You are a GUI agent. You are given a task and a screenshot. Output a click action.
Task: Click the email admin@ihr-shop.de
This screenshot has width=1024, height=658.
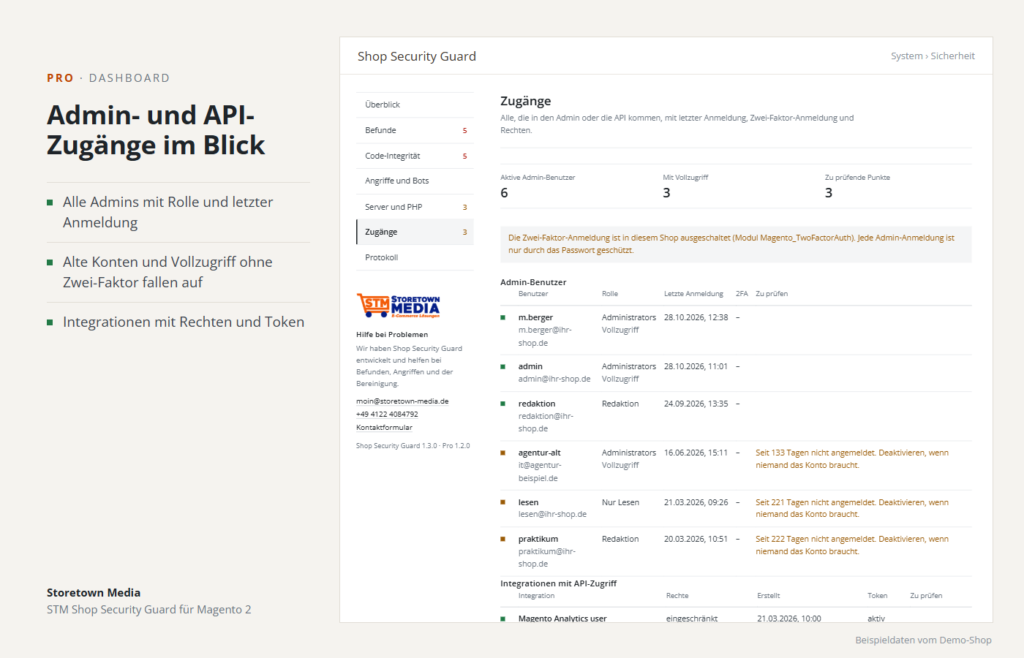(554, 379)
